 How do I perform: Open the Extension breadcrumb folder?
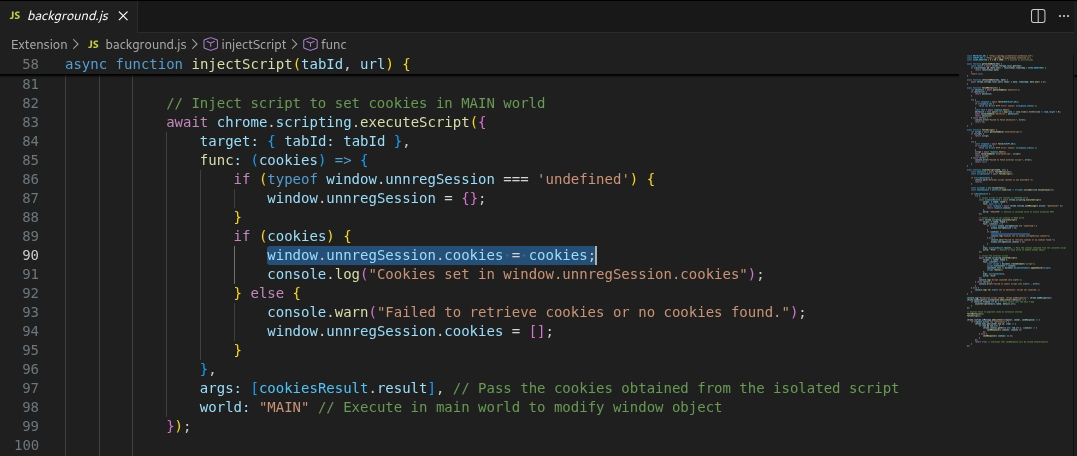click(39, 45)
